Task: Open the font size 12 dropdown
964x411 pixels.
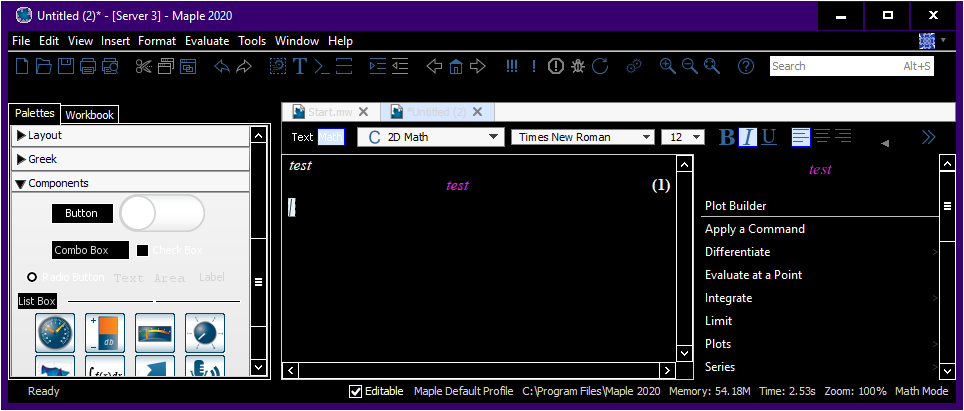Action: tap(682, 137)
